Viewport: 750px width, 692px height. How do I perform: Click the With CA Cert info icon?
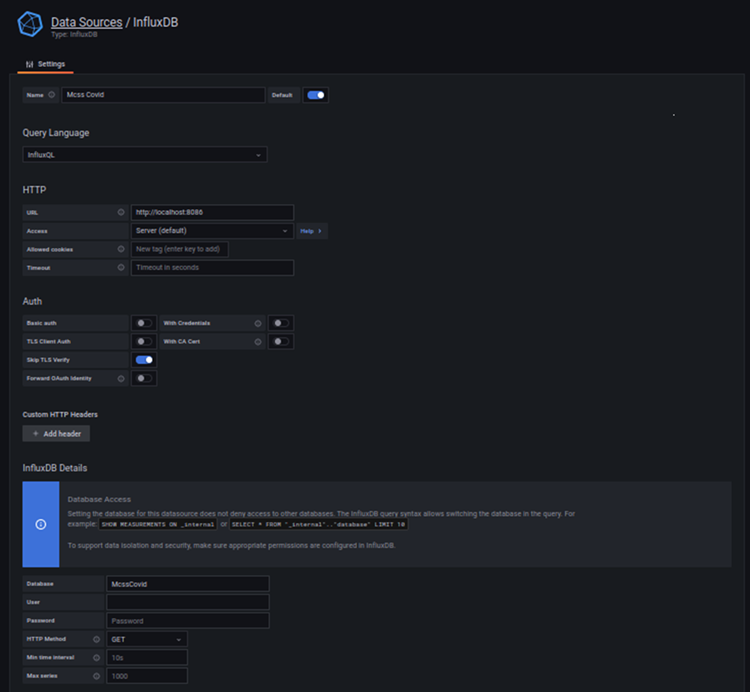pyautogui.click(x=258, y=341)
